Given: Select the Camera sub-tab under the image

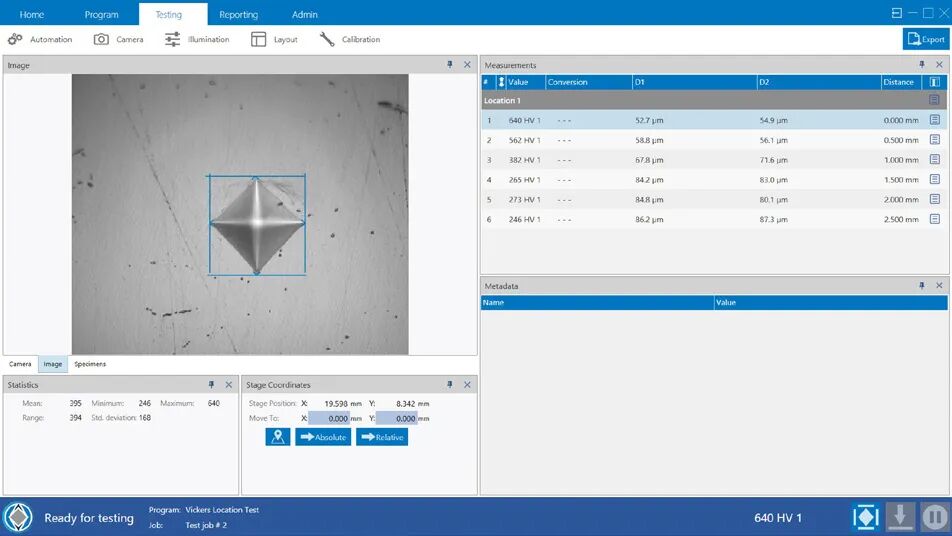Looking at the screenshot, I should (x=20, y=364).
